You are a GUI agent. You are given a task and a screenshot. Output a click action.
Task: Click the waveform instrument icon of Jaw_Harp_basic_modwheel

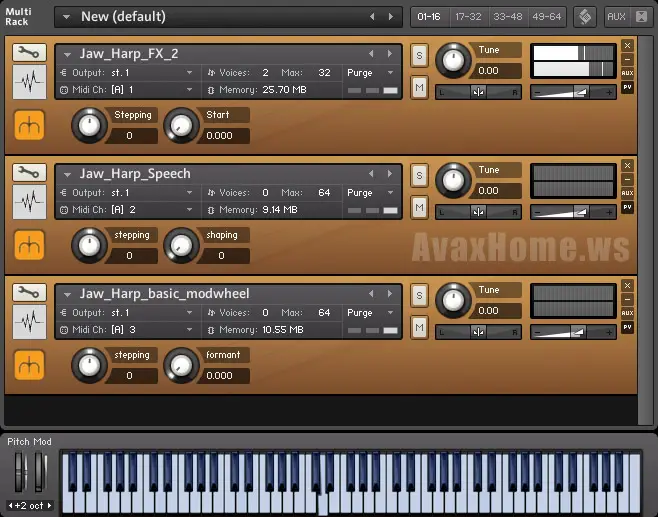pyautogui.click(x=29, y=322)
